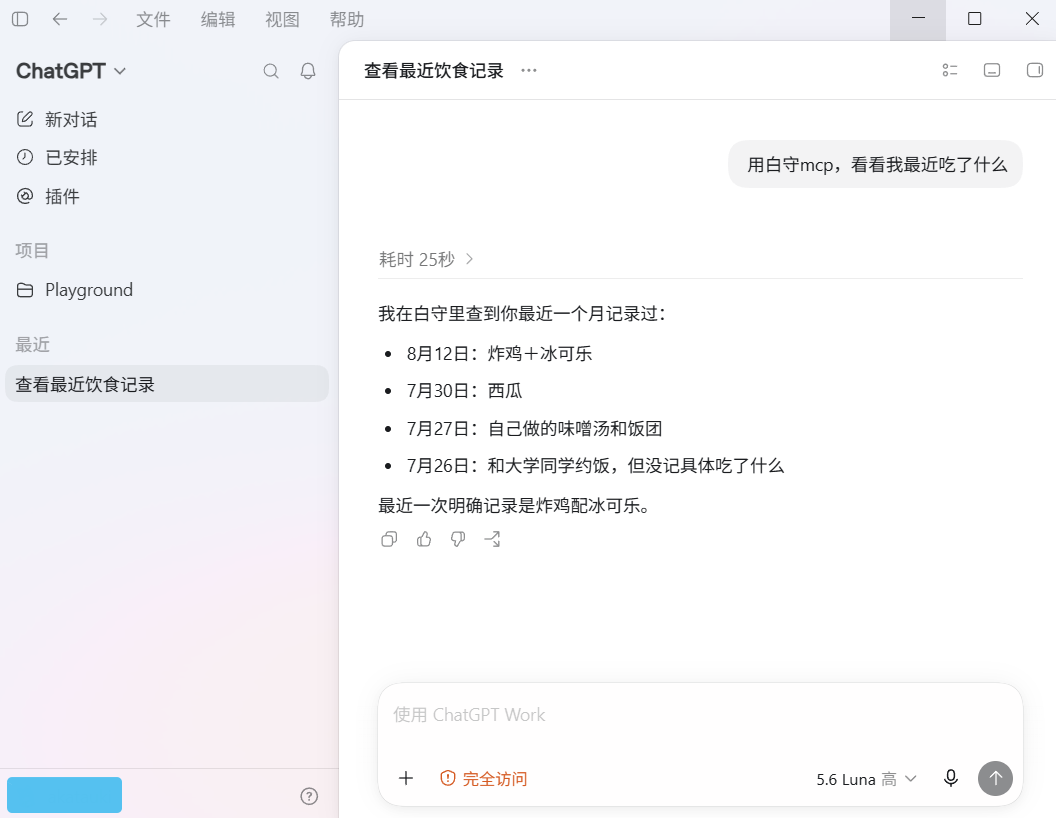
Task: Send the message with the up arrow
Action: click(x=995, y=778)
